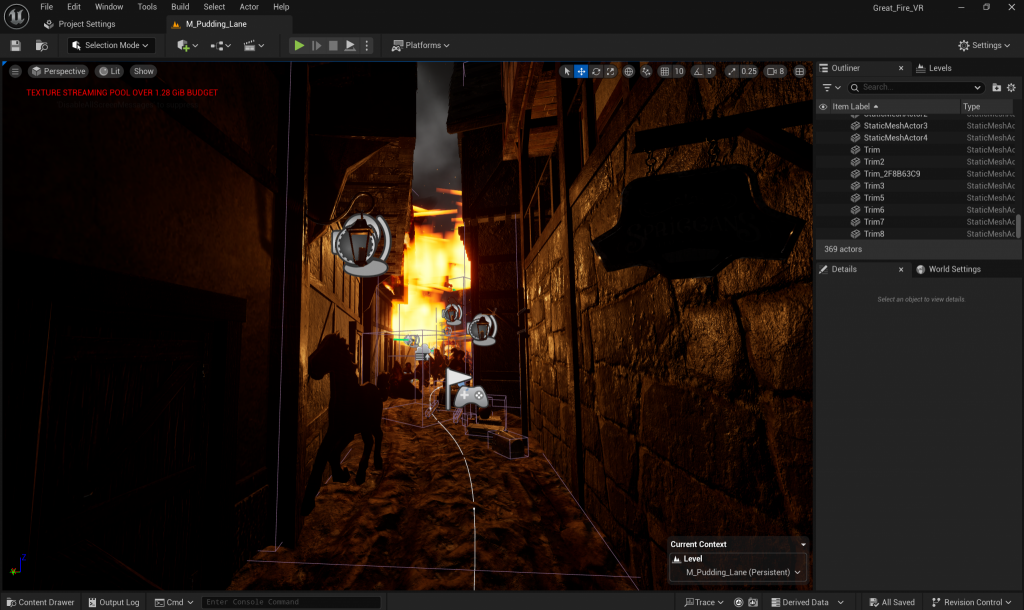Screen dimensions: 1024x610
Task: Switch to the Levels panel tab
Action: click(x=934, y=68)
